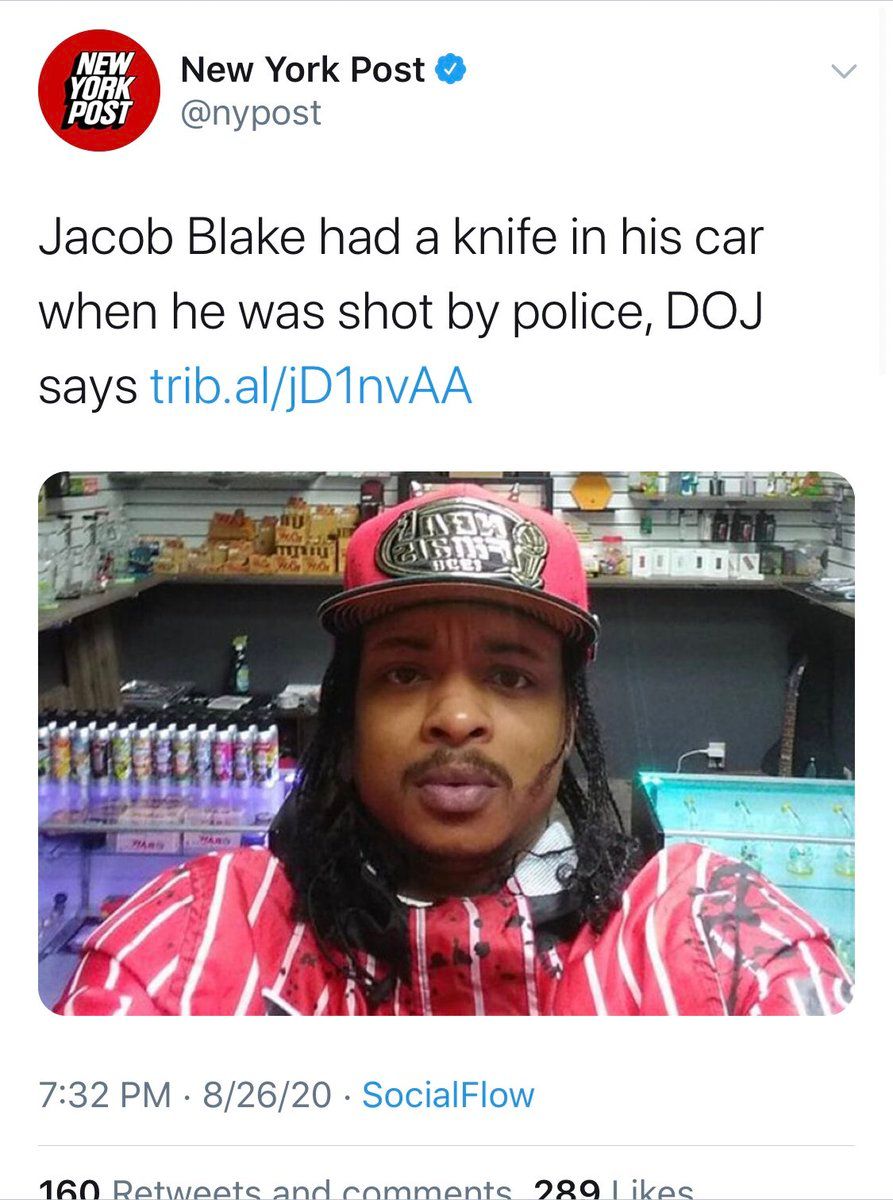
Task: Click the New York Post display name
Action: [x=303, y=70]
